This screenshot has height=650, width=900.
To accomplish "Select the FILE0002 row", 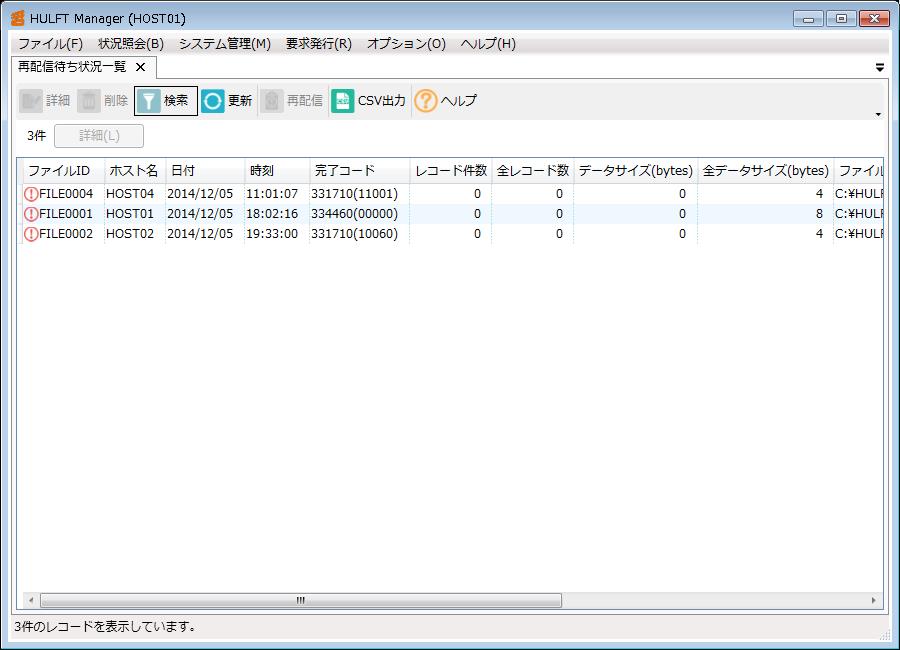I will pyautogui.click(x=452, y=234).
